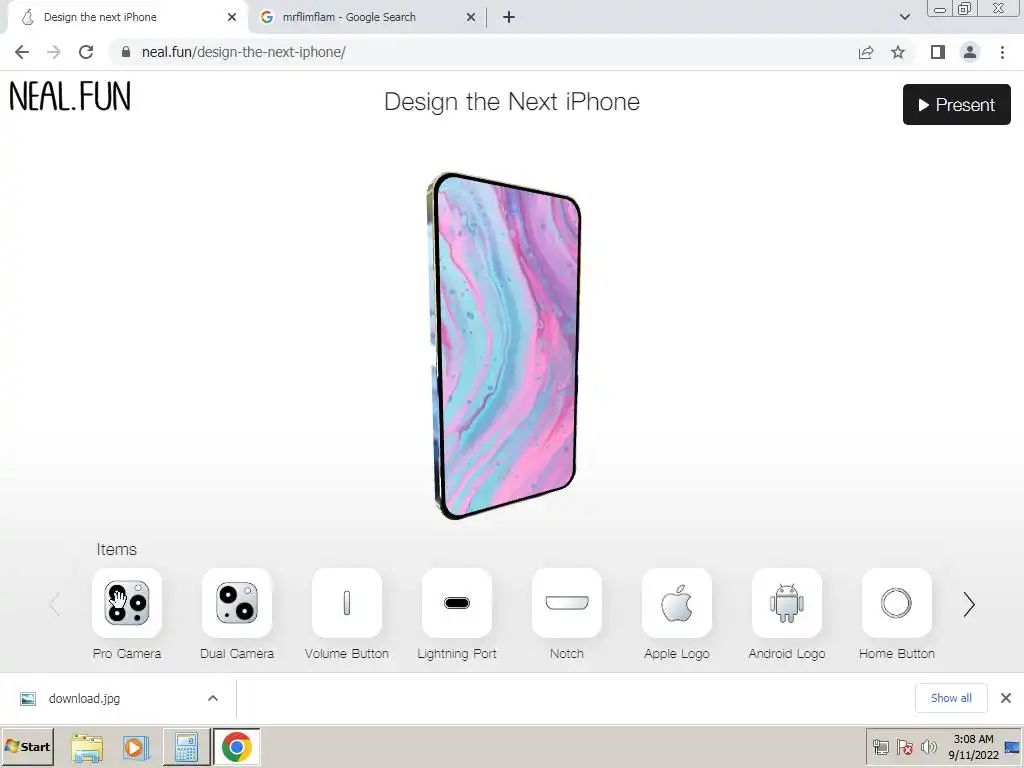This screenshot has width=1024, height=768.
Task: Open the network tray icon
Action: click(881, 747)
